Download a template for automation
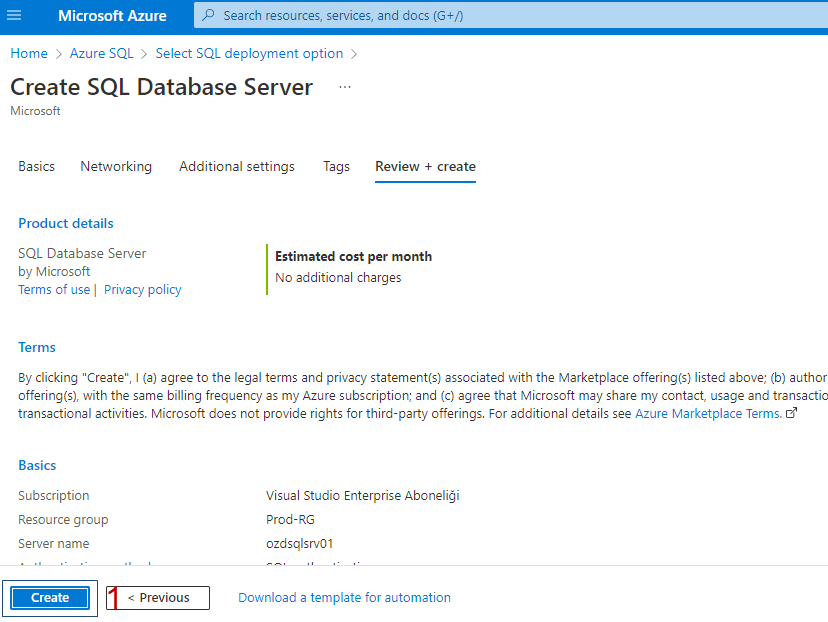This screenshot has width=828, height=622. 344,597
